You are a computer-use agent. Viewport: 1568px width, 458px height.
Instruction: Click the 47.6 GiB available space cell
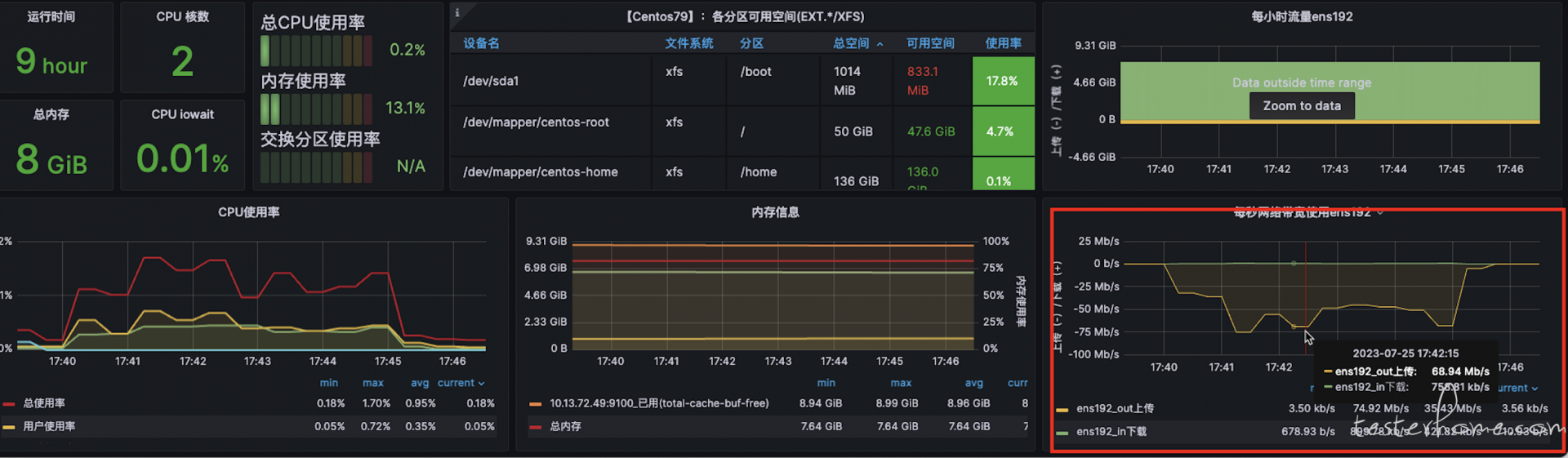(x=931, y=131)
